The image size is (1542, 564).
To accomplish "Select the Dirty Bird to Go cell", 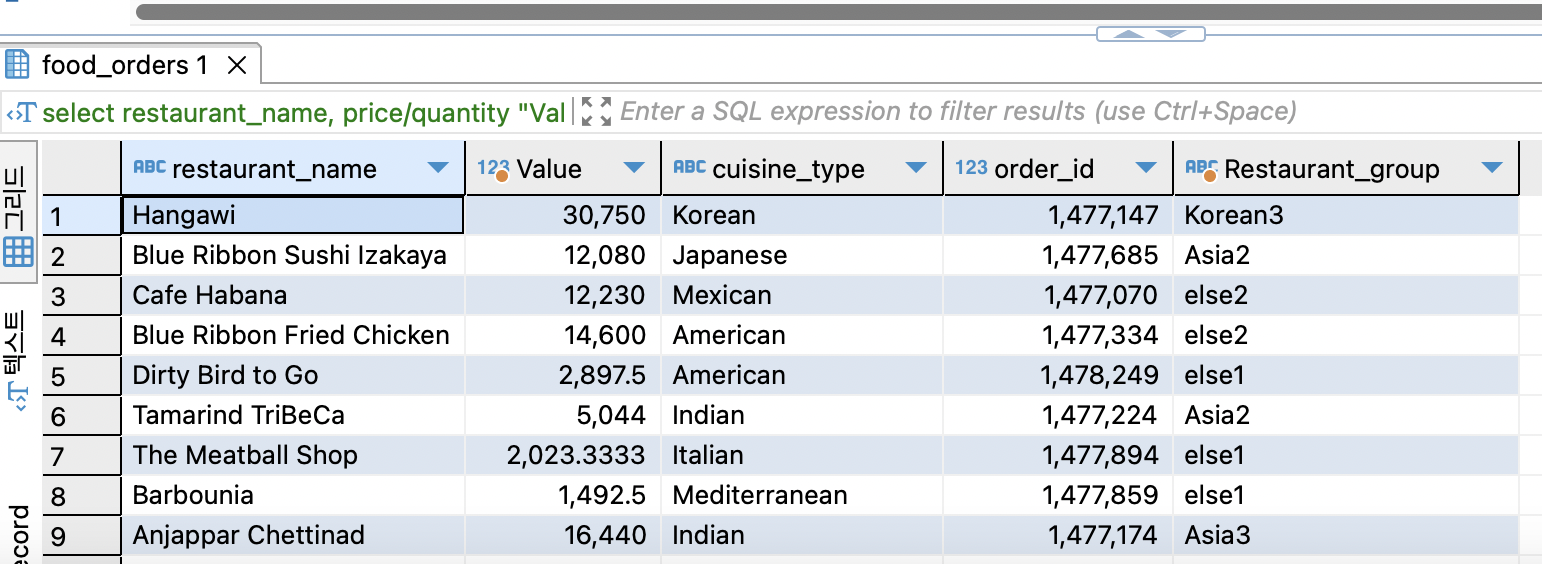I will (293, 375).
